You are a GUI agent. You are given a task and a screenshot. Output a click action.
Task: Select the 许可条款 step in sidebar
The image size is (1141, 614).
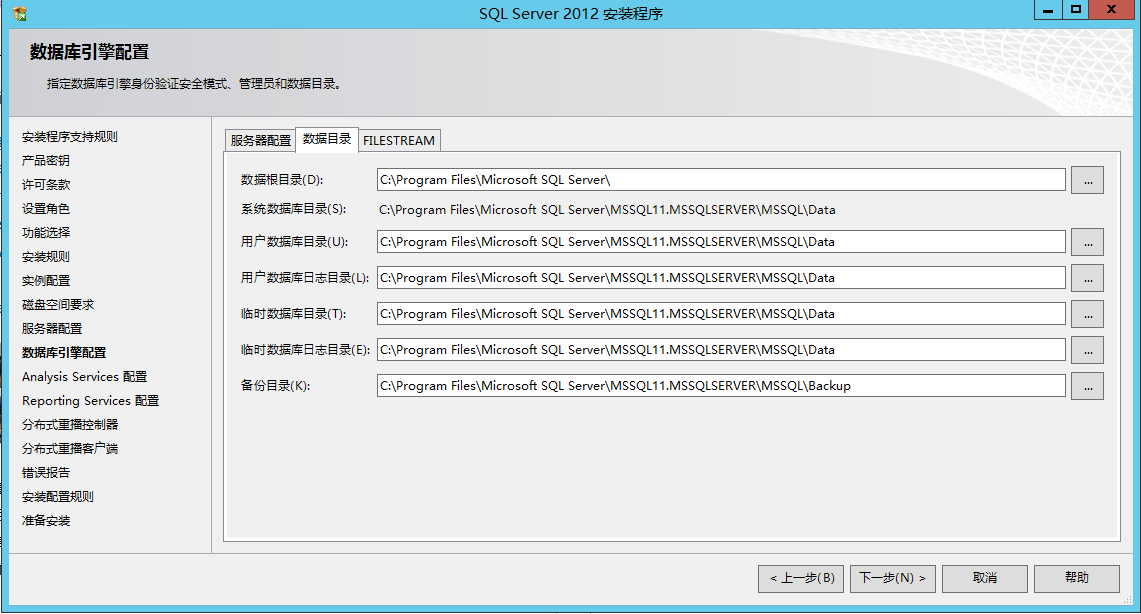[46, 185]
